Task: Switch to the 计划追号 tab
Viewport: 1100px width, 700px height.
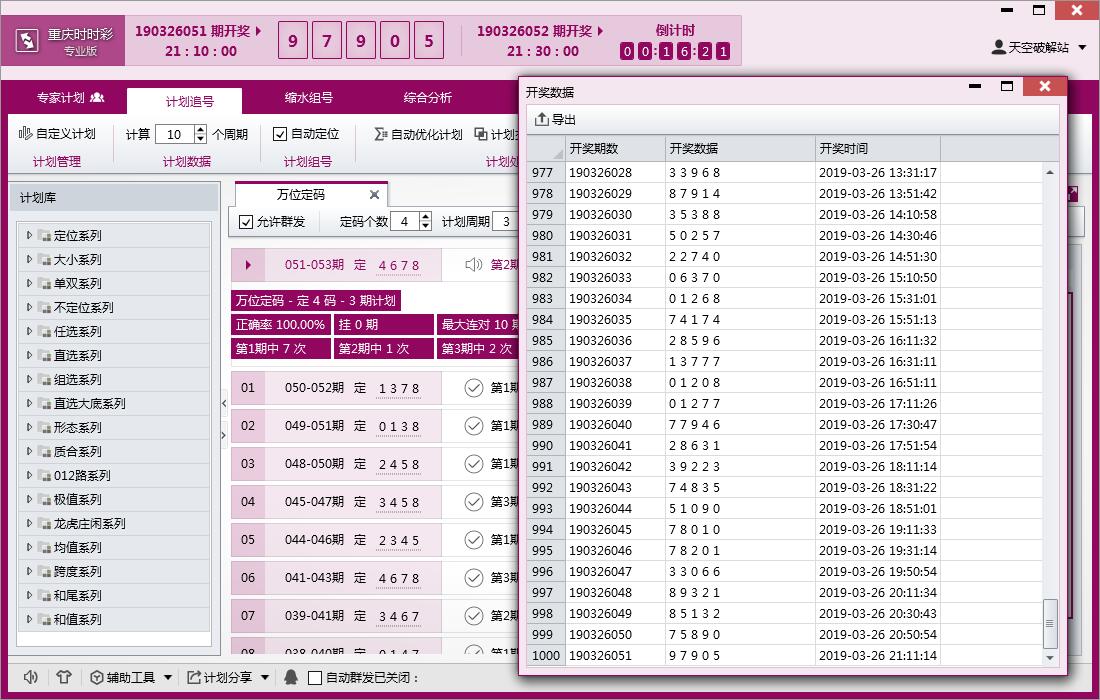Action: tap(184, 102)
